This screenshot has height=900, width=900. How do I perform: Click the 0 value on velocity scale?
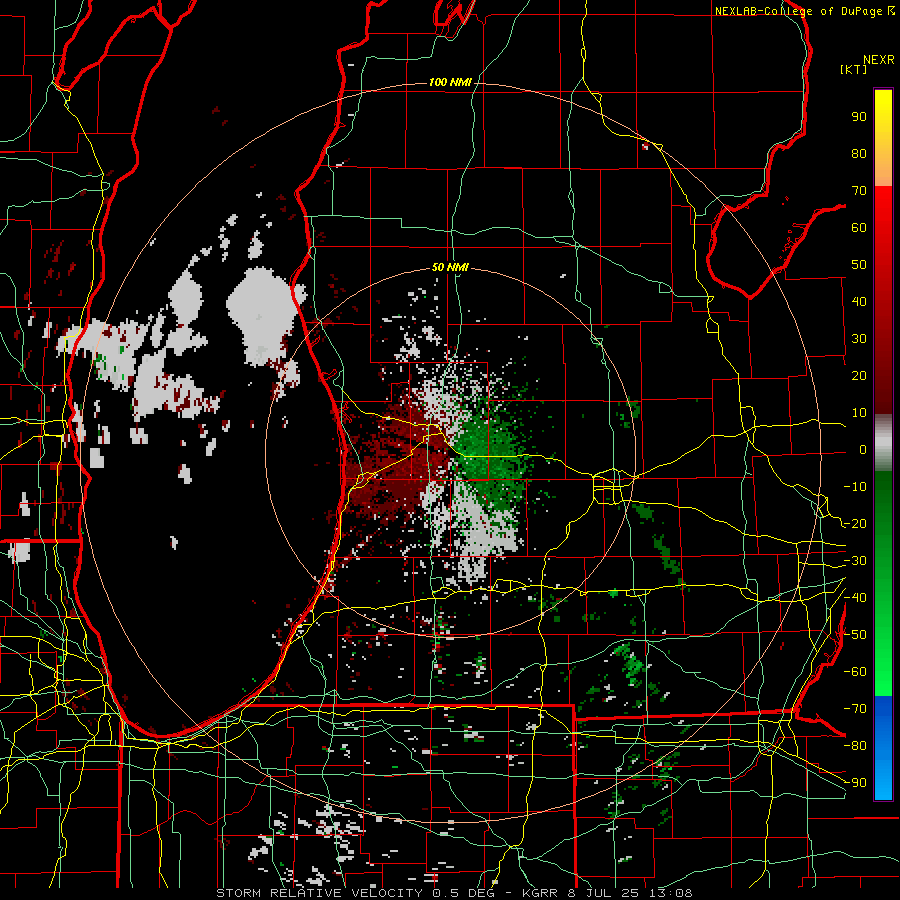click(x=863, y=450)
